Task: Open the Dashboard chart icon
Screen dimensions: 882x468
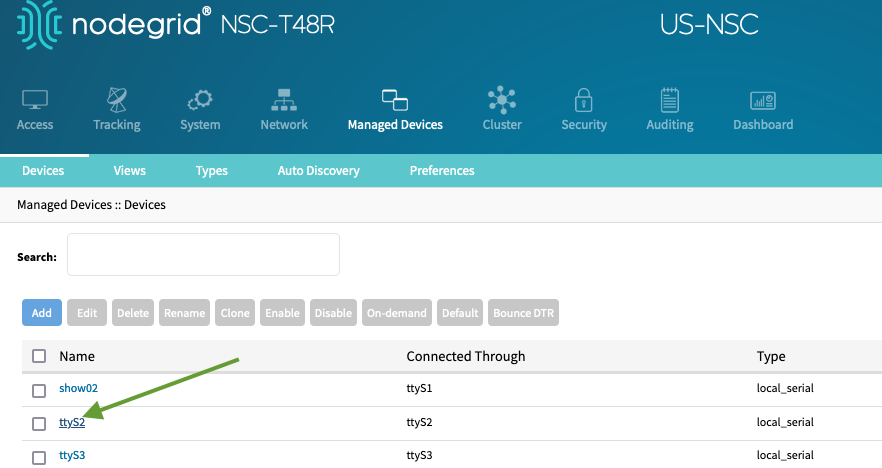Action: 763,101
